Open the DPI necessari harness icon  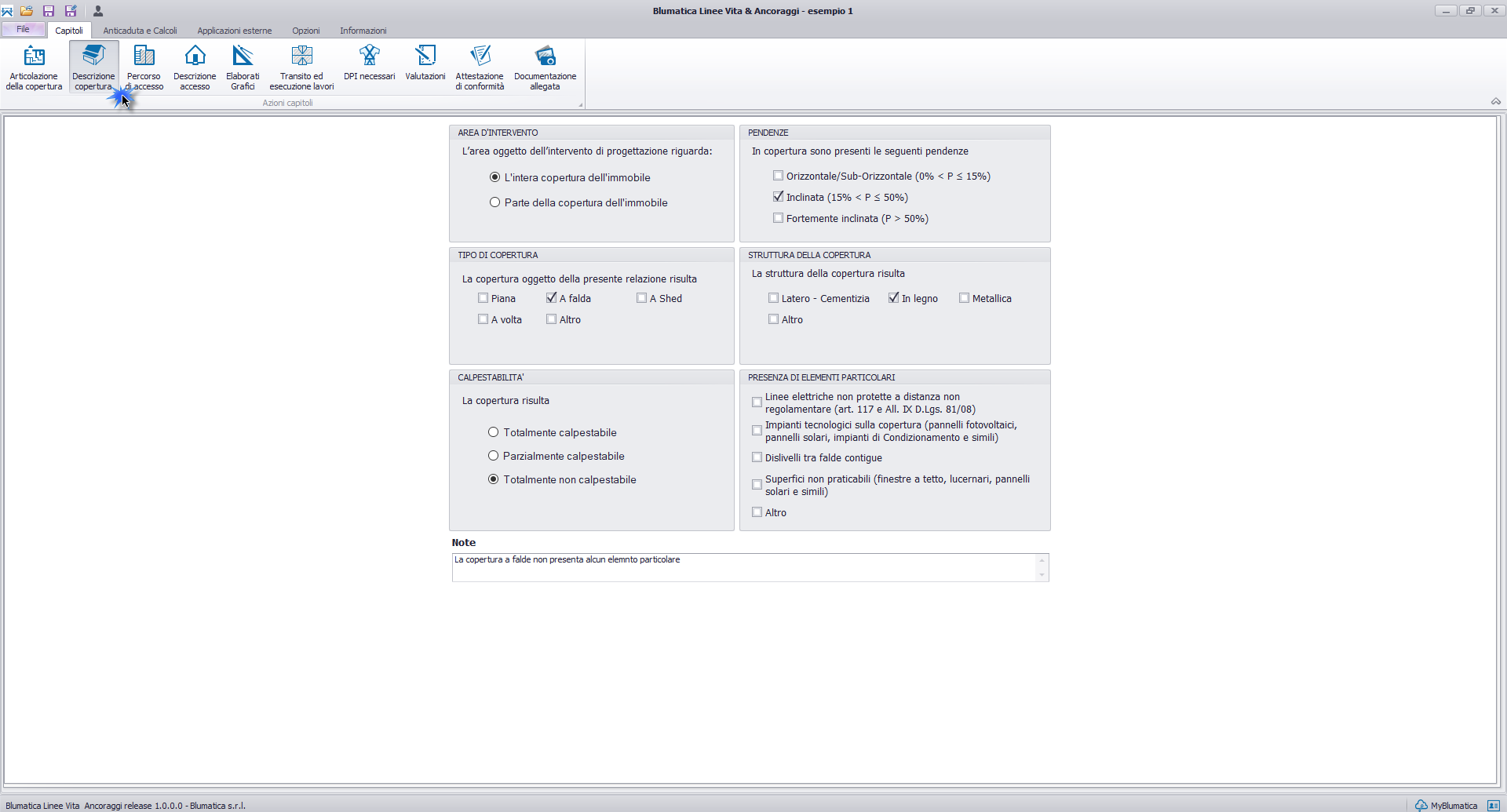pos(369,56)
